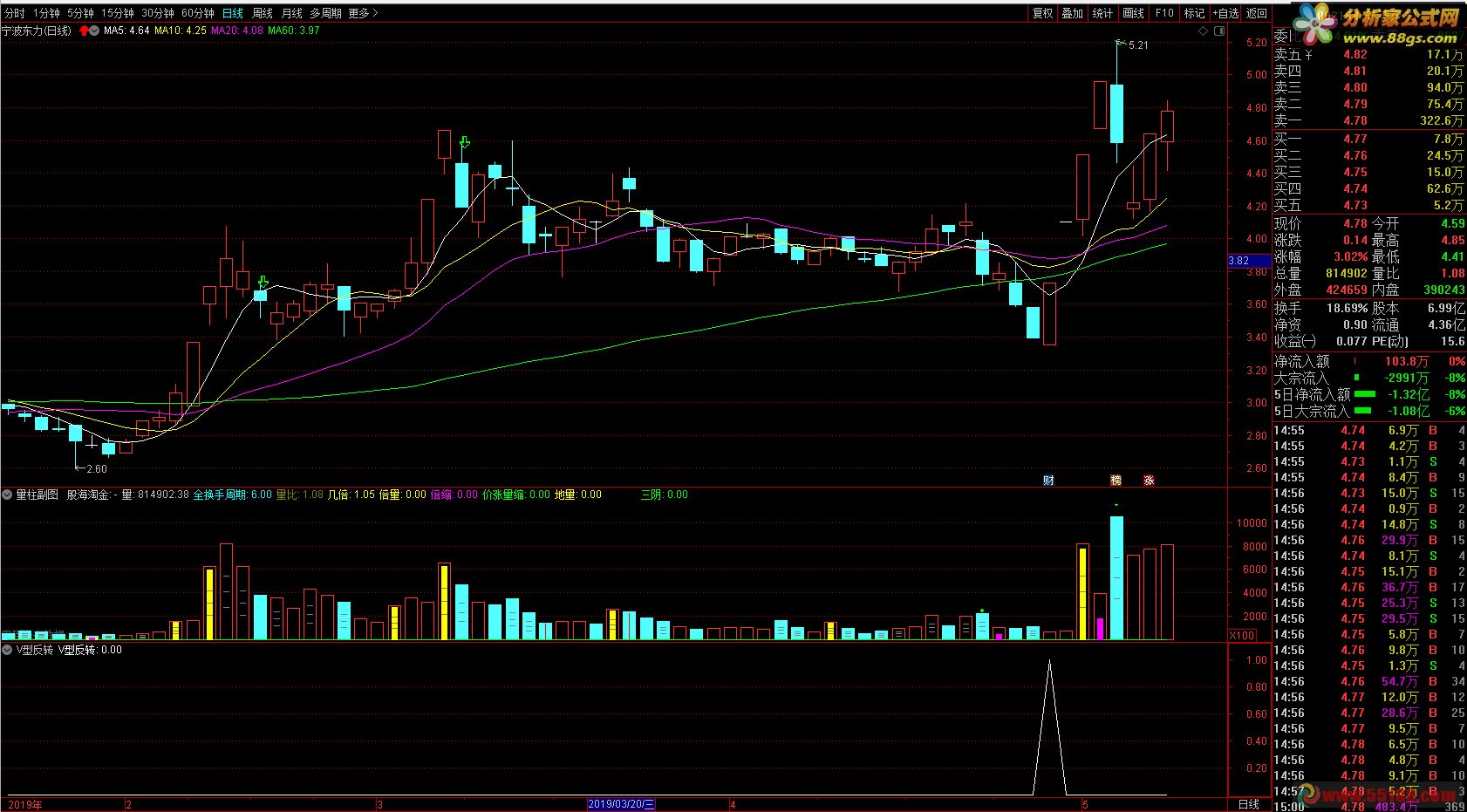
Task: Select the 15分钟 period tab
Action: point(117,13)
